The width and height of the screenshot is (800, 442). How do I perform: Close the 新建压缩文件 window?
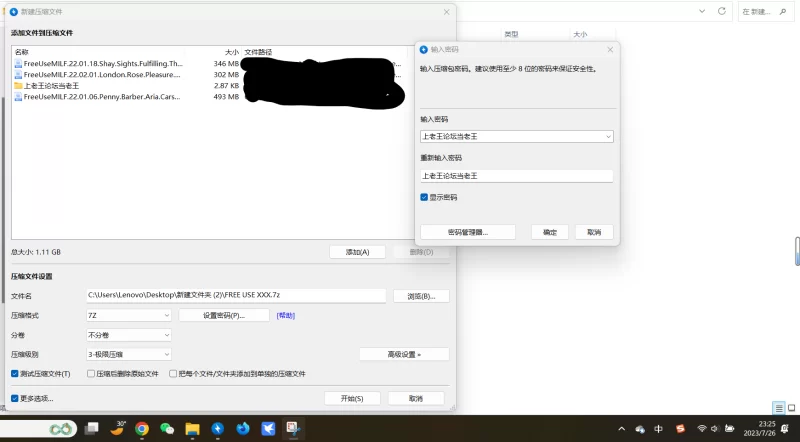[446, 12]
